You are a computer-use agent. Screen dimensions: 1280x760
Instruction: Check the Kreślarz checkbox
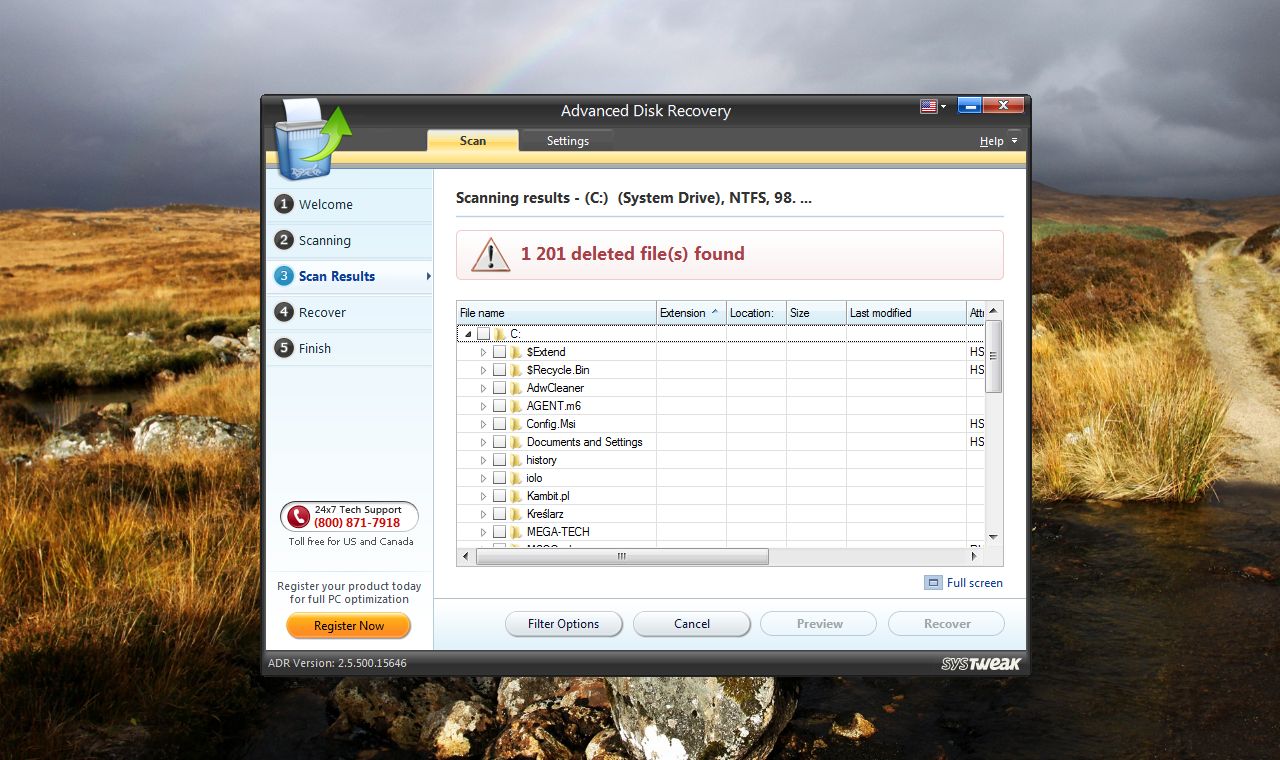coord(499,514)
